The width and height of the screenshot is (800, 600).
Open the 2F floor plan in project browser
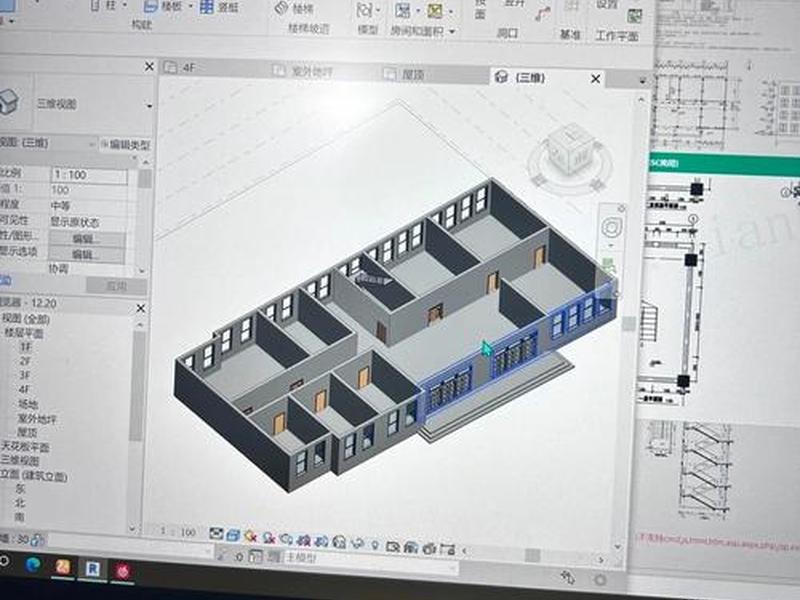(x=26, y=361)
